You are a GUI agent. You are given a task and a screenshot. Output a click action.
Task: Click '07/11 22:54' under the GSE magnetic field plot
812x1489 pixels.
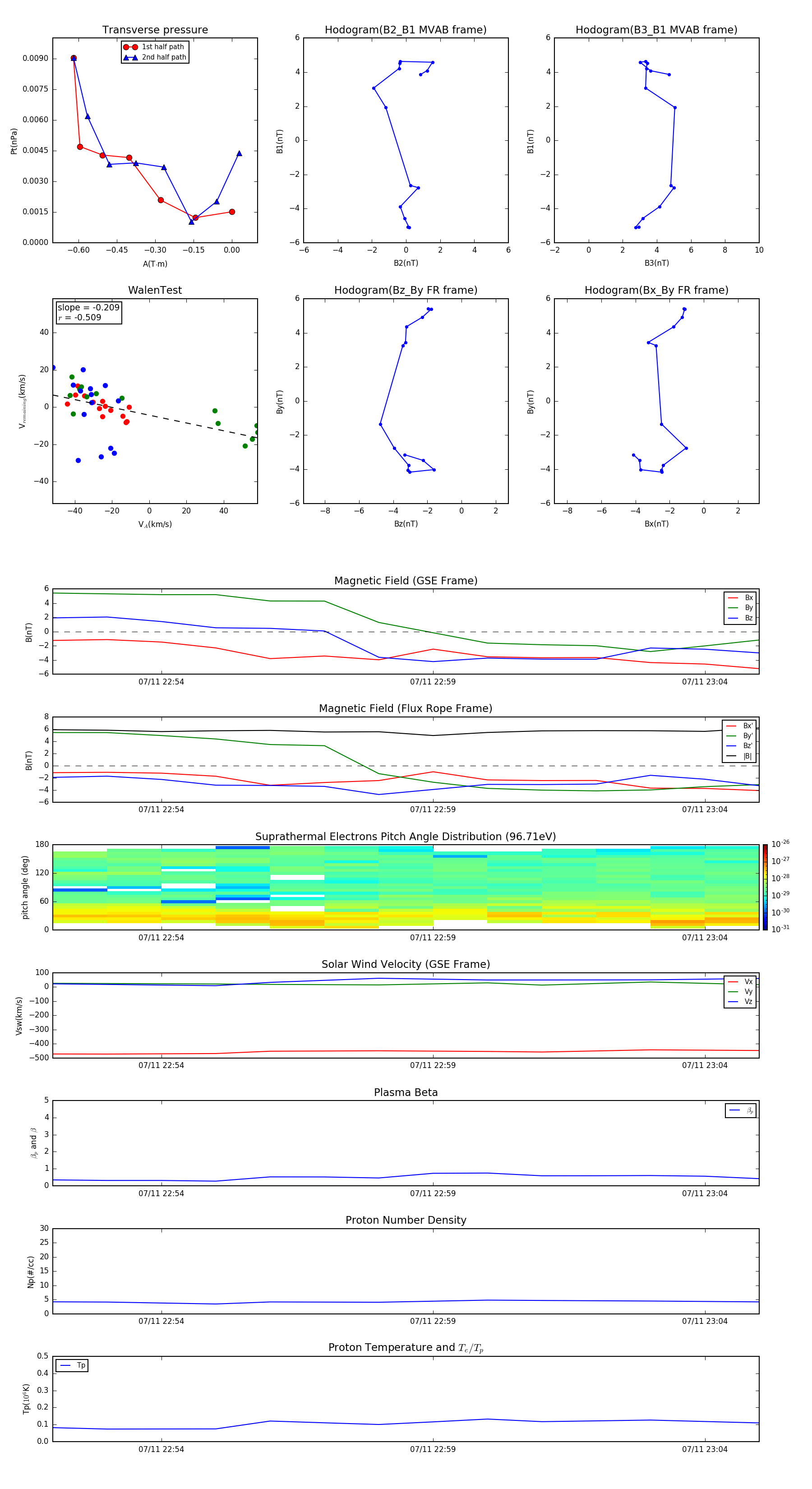point(161,682)
